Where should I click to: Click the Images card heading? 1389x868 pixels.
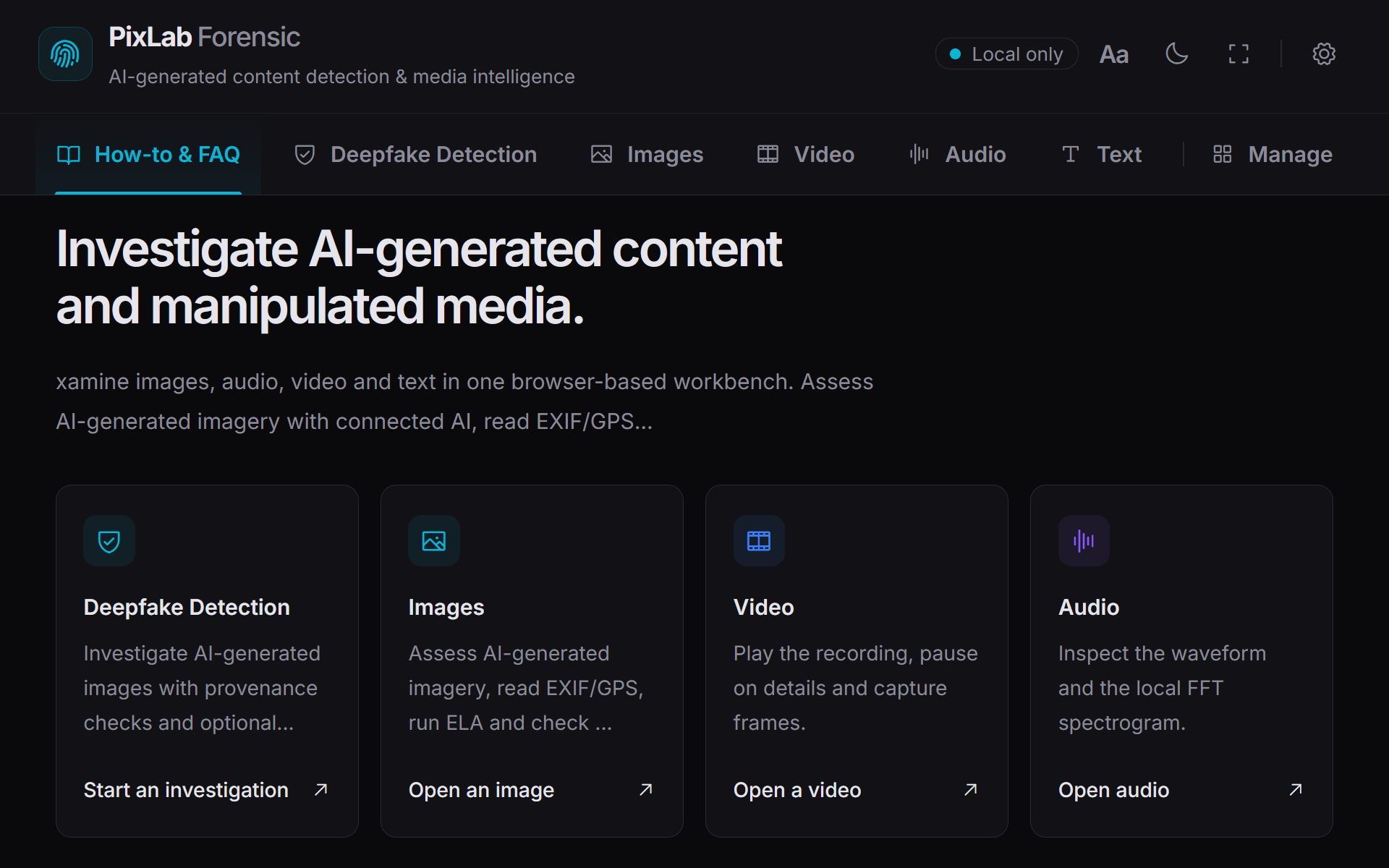pyautogui.click(x=446, y=608)
